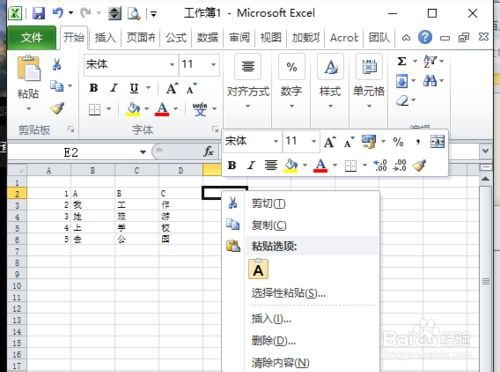Image resolution: width=500 pixels, height=372 pixels.
Task: Decrease decimal places in mini toolbar
Action: click(x=400, y=165)
